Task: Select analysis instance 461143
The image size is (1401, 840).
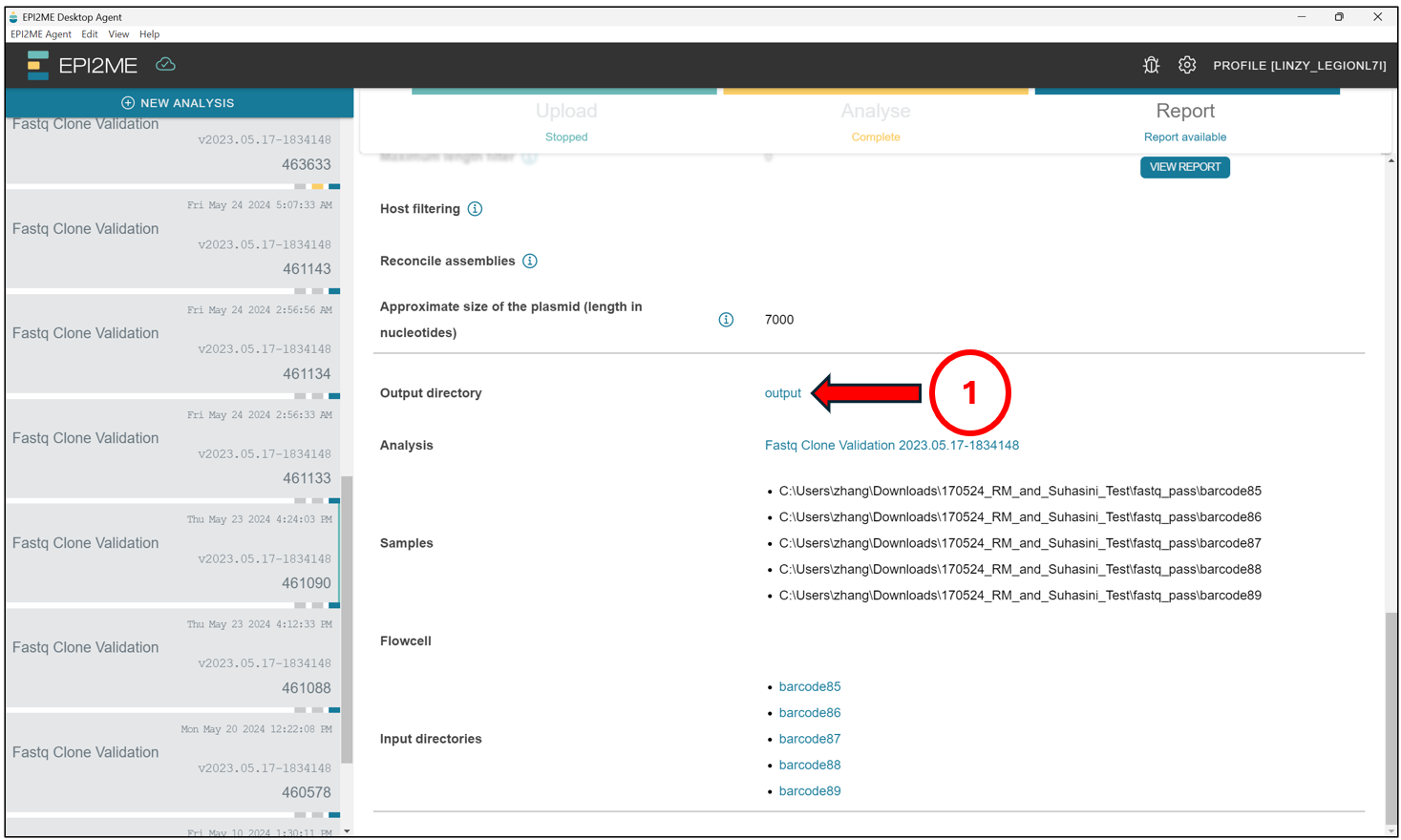Action: click(173, 240)
